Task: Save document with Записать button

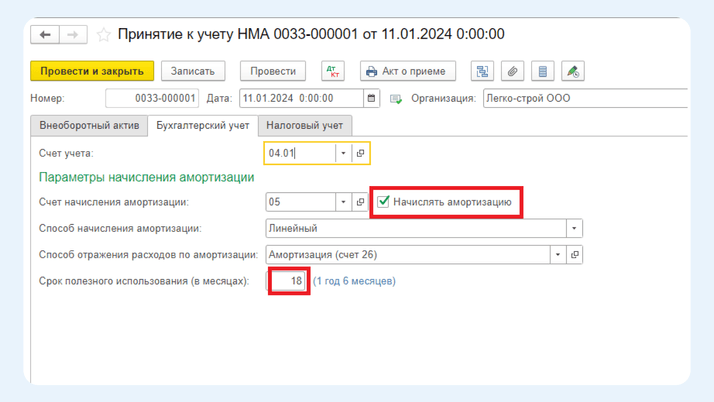Action: 193,71
